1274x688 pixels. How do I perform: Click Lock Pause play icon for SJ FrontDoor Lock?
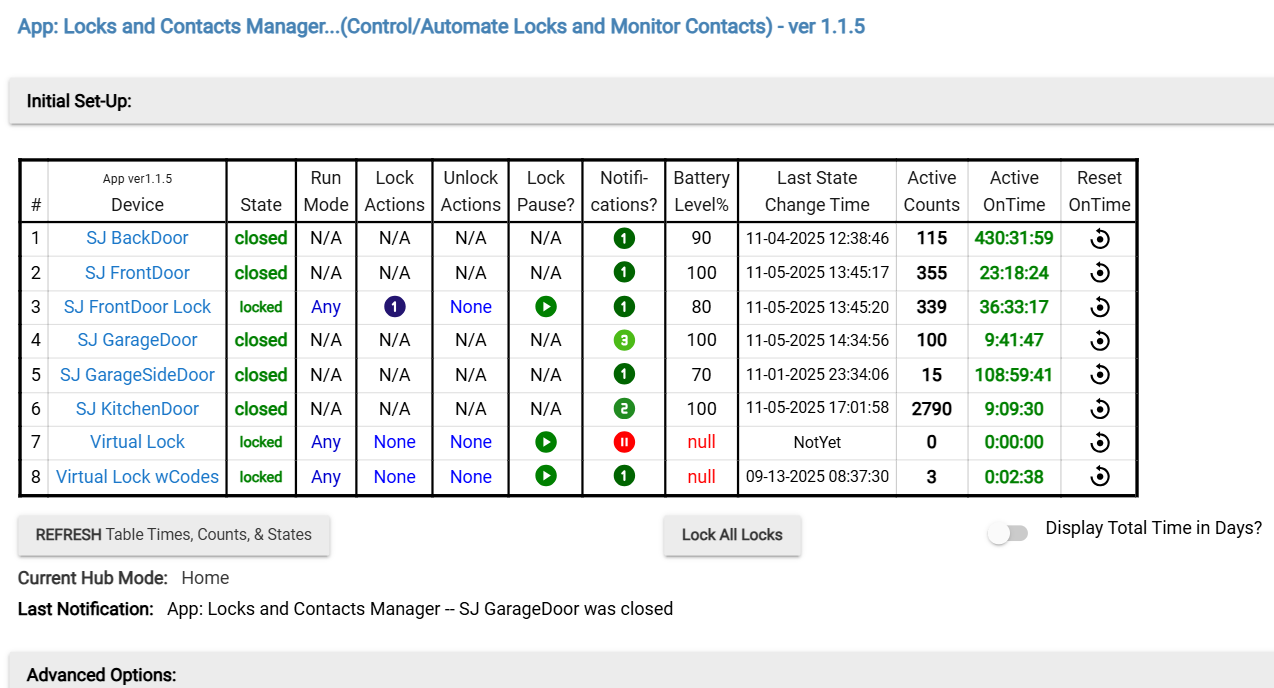point(545,307)
